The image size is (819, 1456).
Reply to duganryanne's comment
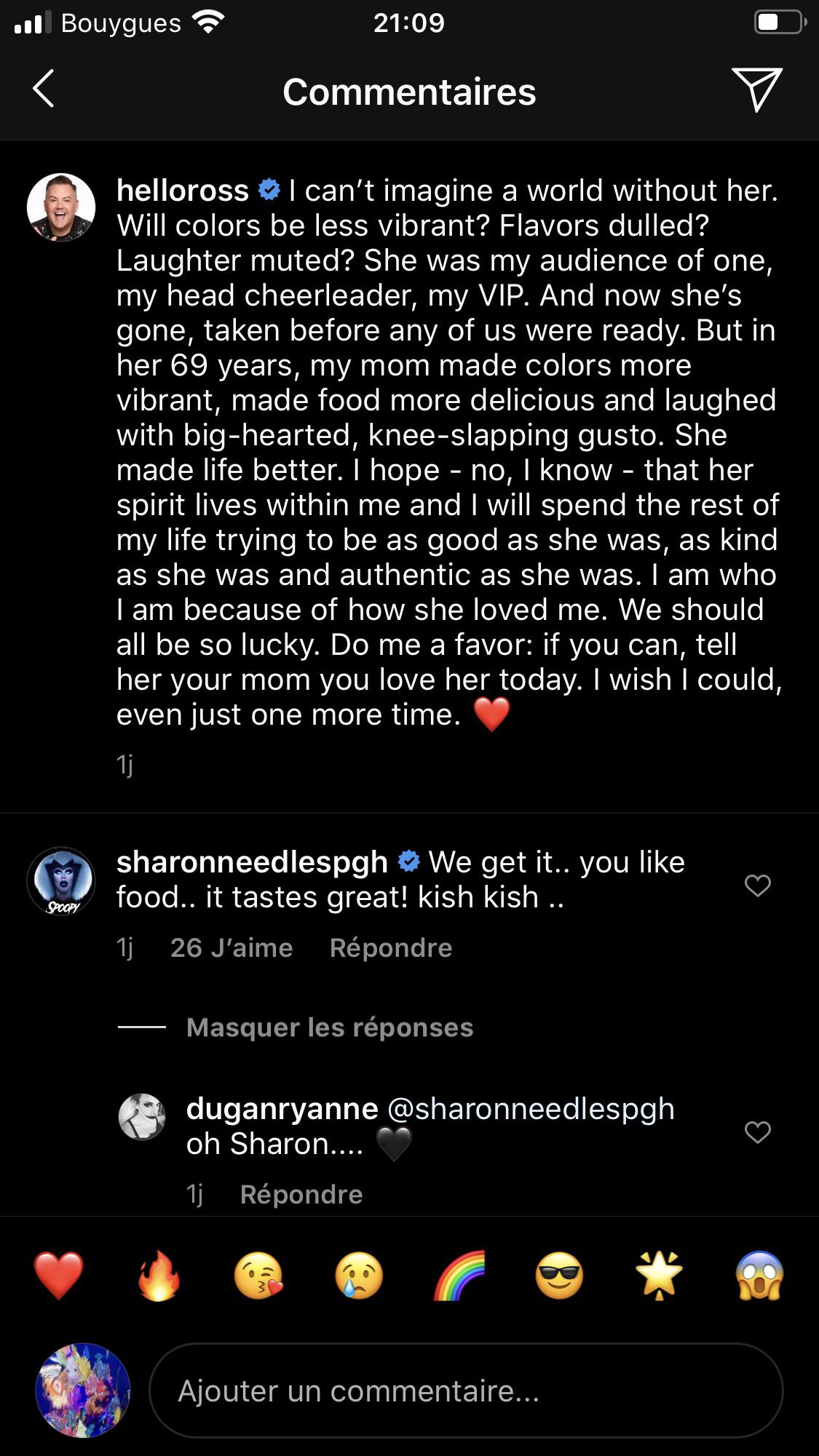pyautogui.click(x=301, y=1195)
